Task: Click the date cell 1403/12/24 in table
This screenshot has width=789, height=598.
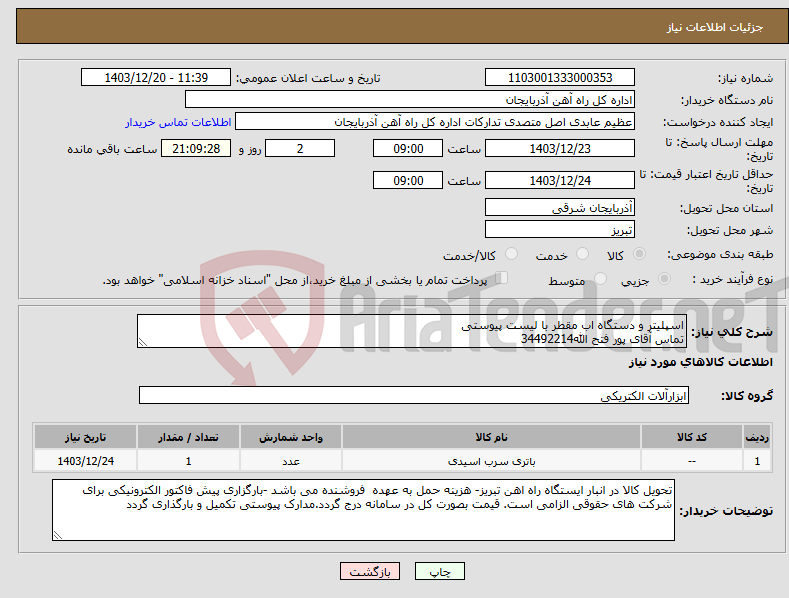Action: 85,461
